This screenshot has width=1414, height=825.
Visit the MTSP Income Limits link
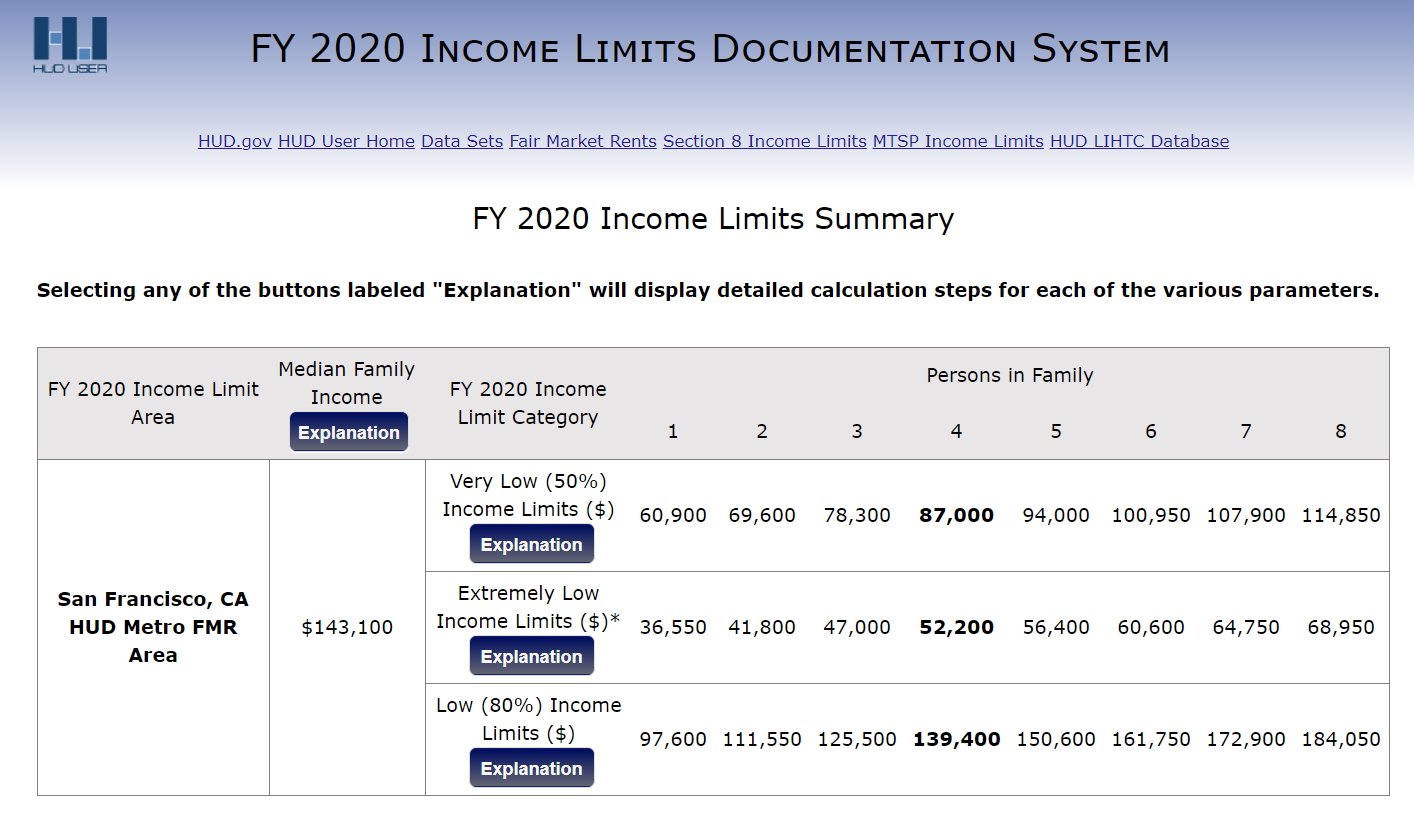click(x=958, y=141)
